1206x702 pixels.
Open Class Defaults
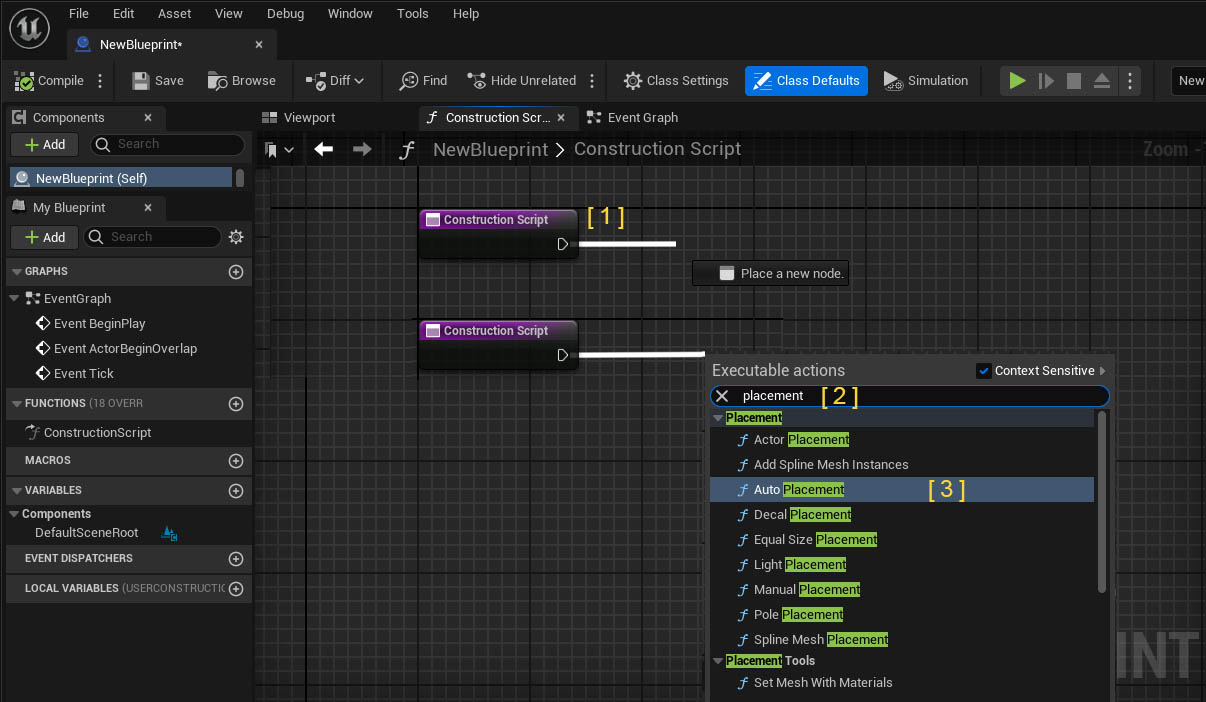click(x=806, y=81)
